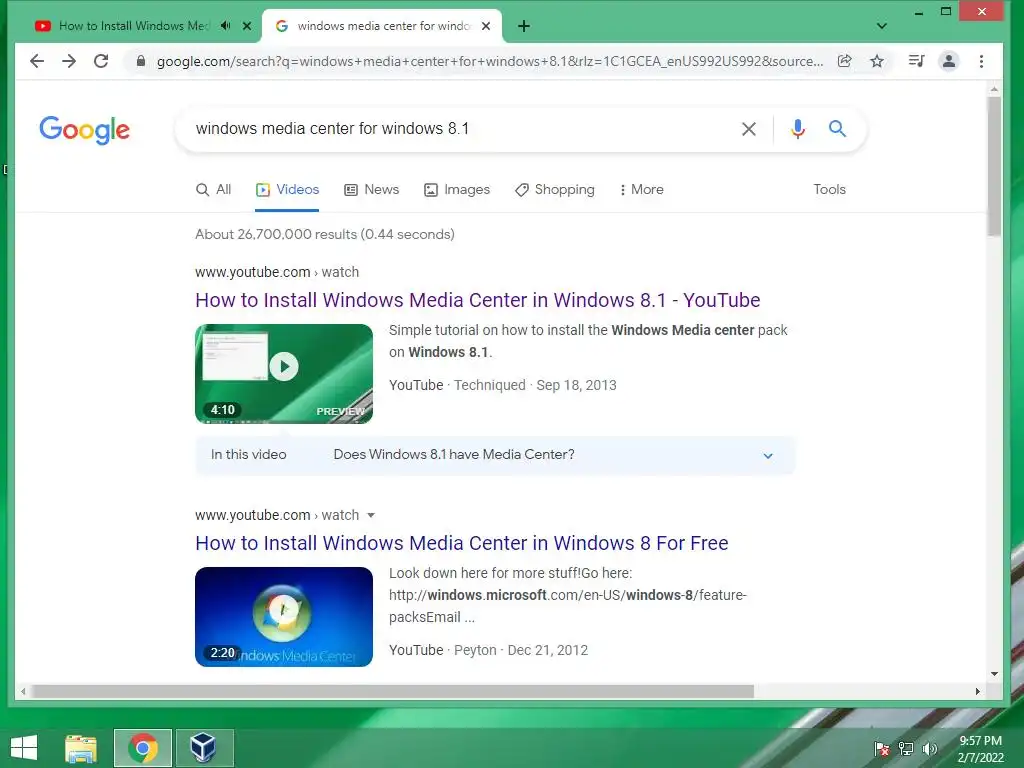The width and height of the screenshot is (1024, 768).
Task: Switch to the Images results tab
Action: 457,189
